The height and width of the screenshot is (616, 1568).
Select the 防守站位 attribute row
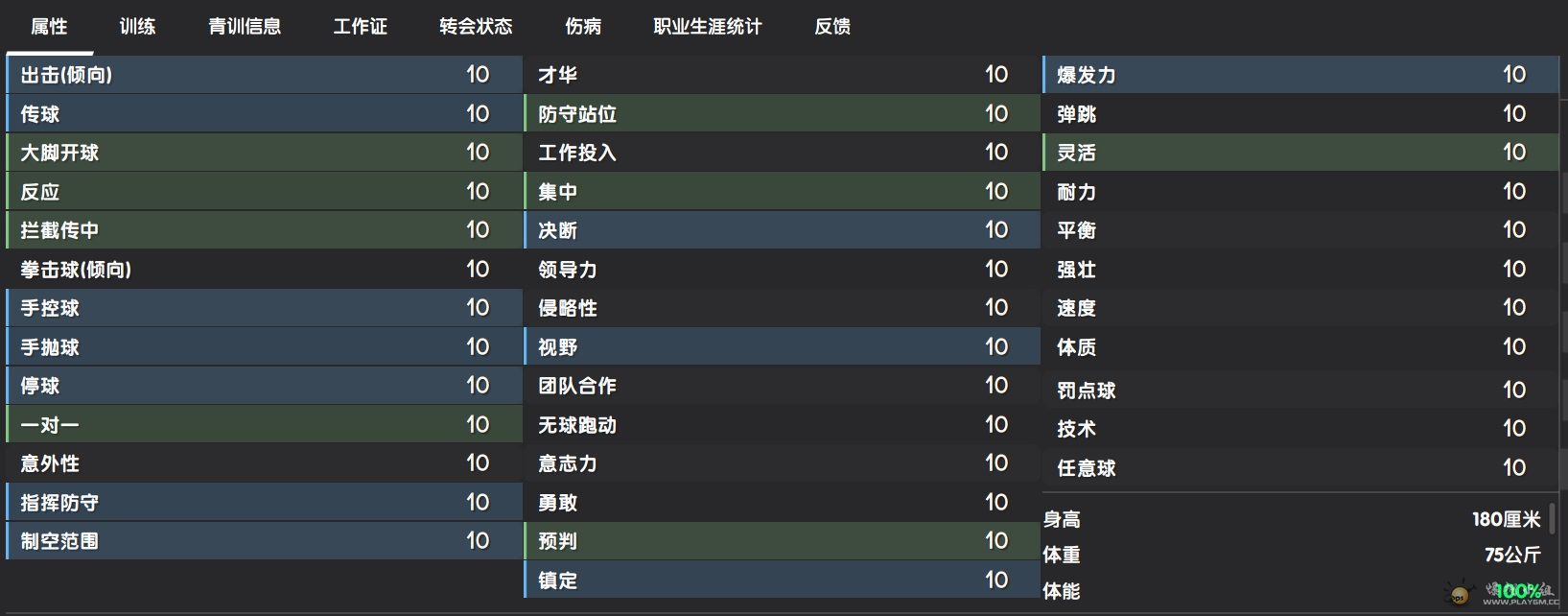[x=782, y=114]
